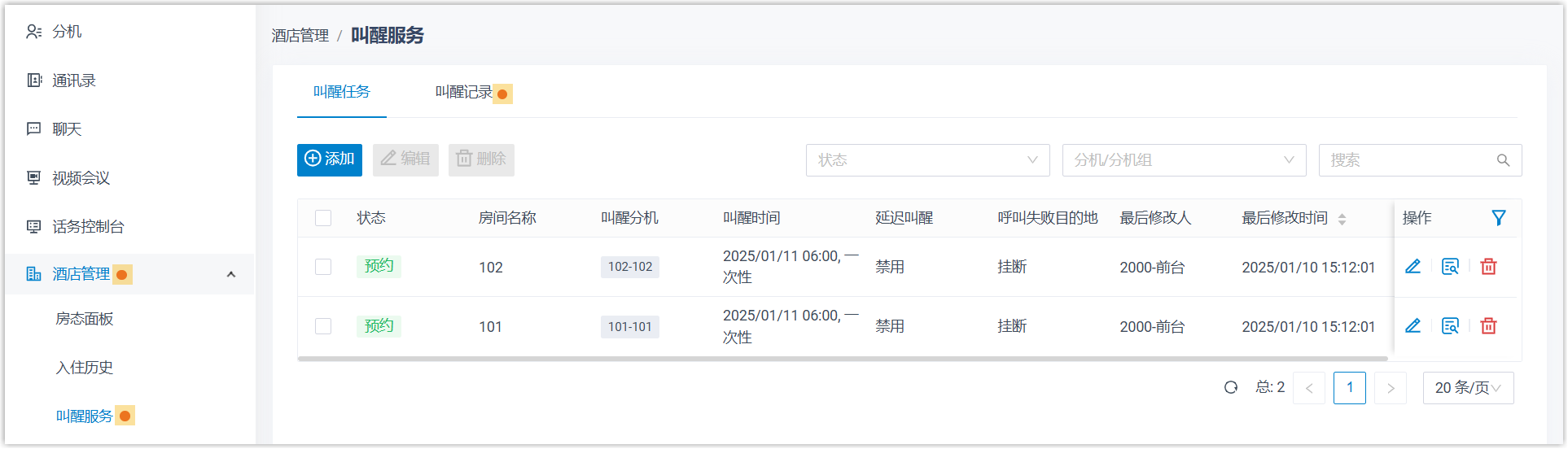
Task: Switch to the 叫醒记录 tab
Action: click(464, 93)
